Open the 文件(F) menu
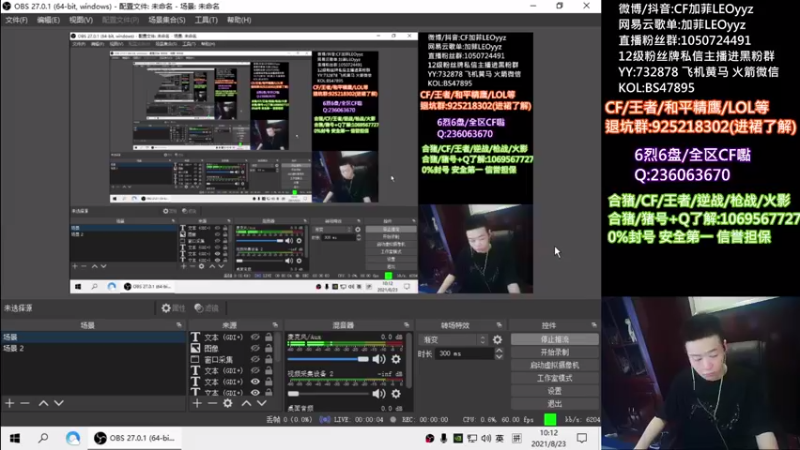800x450 pixels. (x=16, y=20)
